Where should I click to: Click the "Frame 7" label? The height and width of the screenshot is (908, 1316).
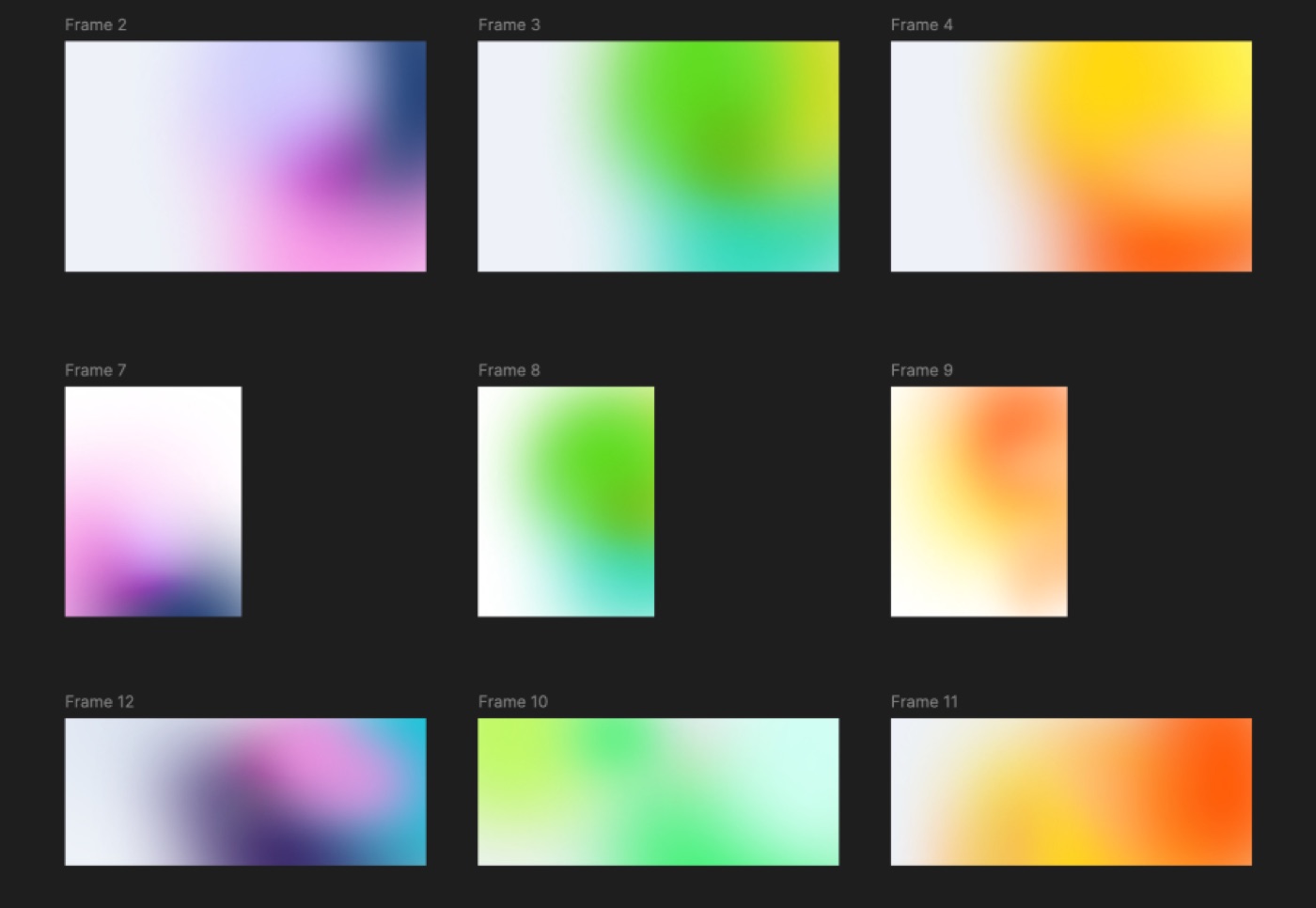click(95, 370)
